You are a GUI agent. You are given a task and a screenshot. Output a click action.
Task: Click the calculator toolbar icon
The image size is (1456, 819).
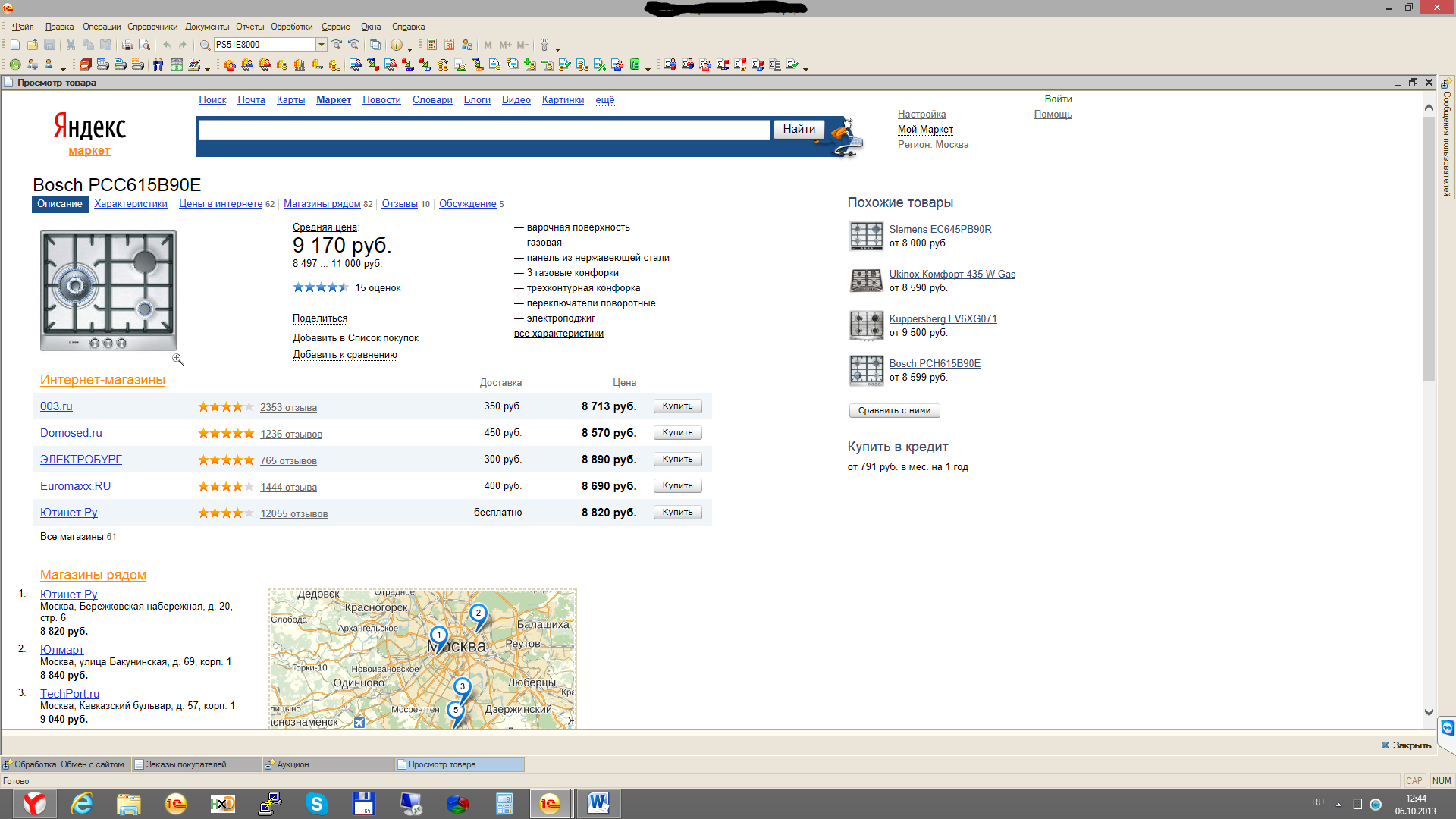tap(432, 45)
